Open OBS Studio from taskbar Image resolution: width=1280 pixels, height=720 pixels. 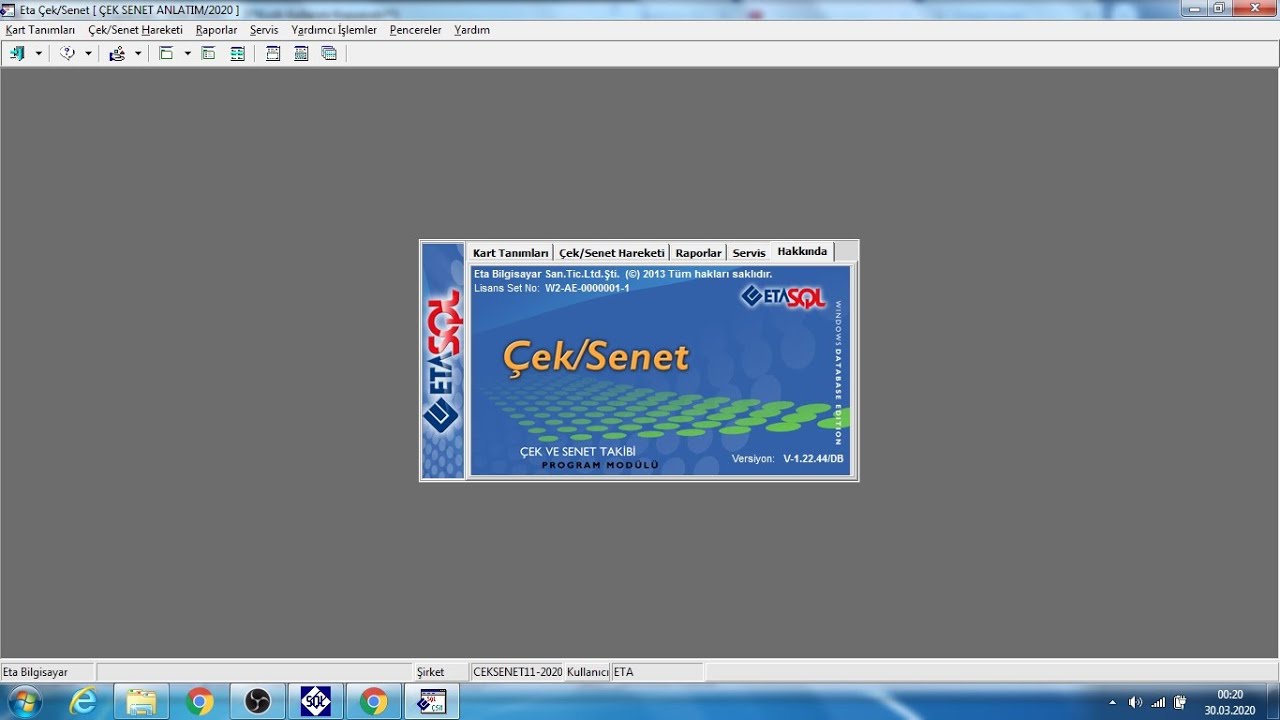257,702
